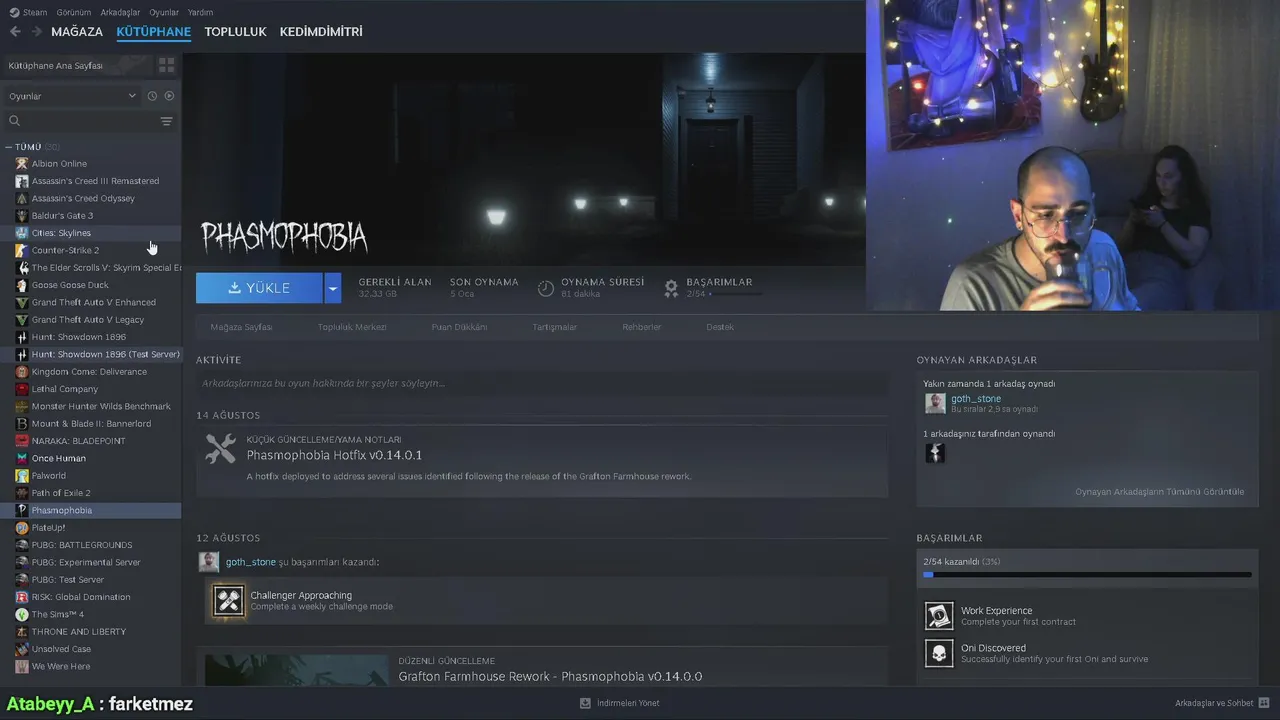Toggle ready-to-play filter icon
The height and width of the screenshot is (720, 1280).
click(x=169, y=96)
